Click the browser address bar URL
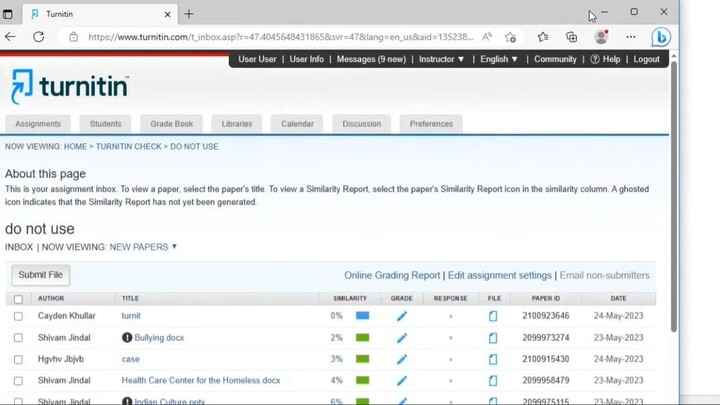Viewport: 720px width, 405px height. click(x=281, y=37)
